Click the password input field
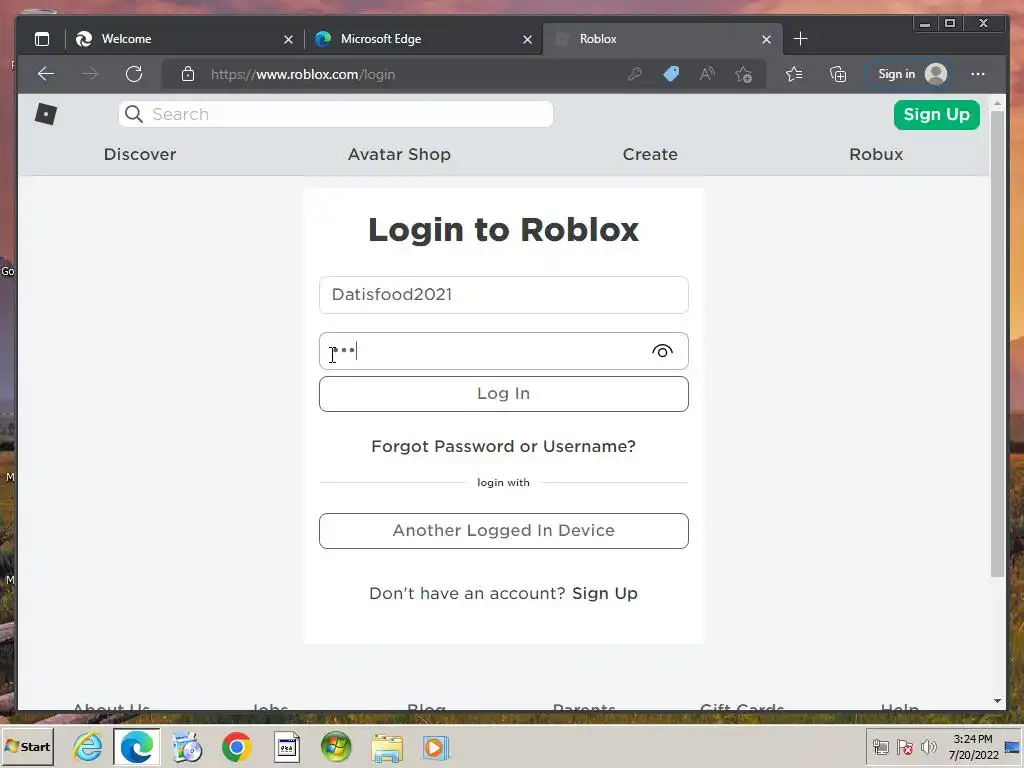Viewport: 1024px width, 768px height. click(504, 351)
